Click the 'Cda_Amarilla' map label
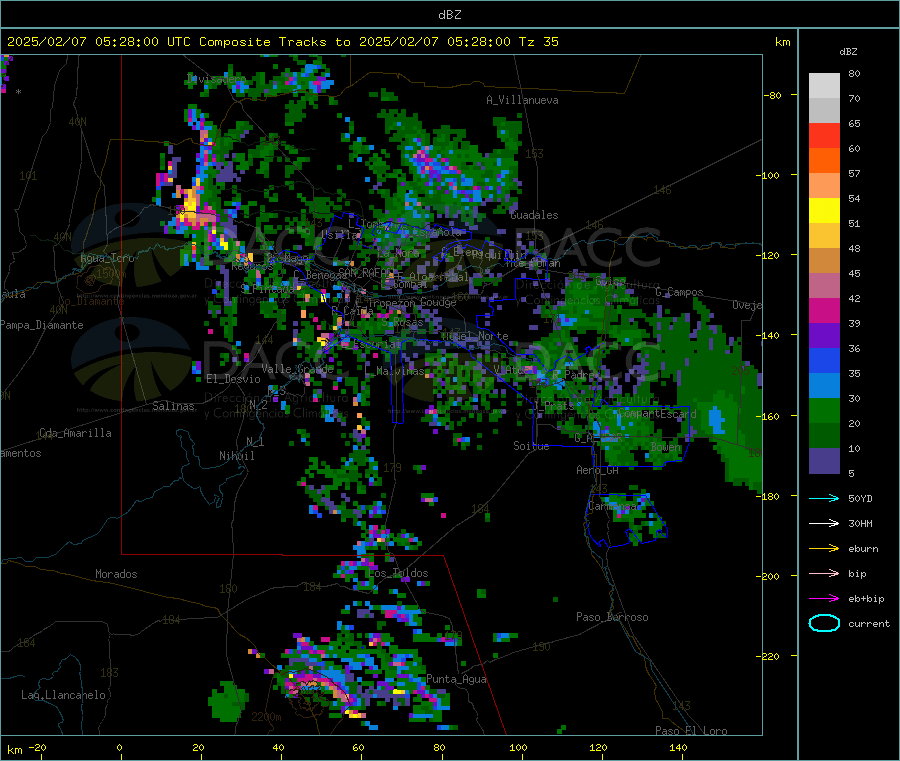Image resolution: width=900 pixels, height=761 pixels. pos(75,433)
